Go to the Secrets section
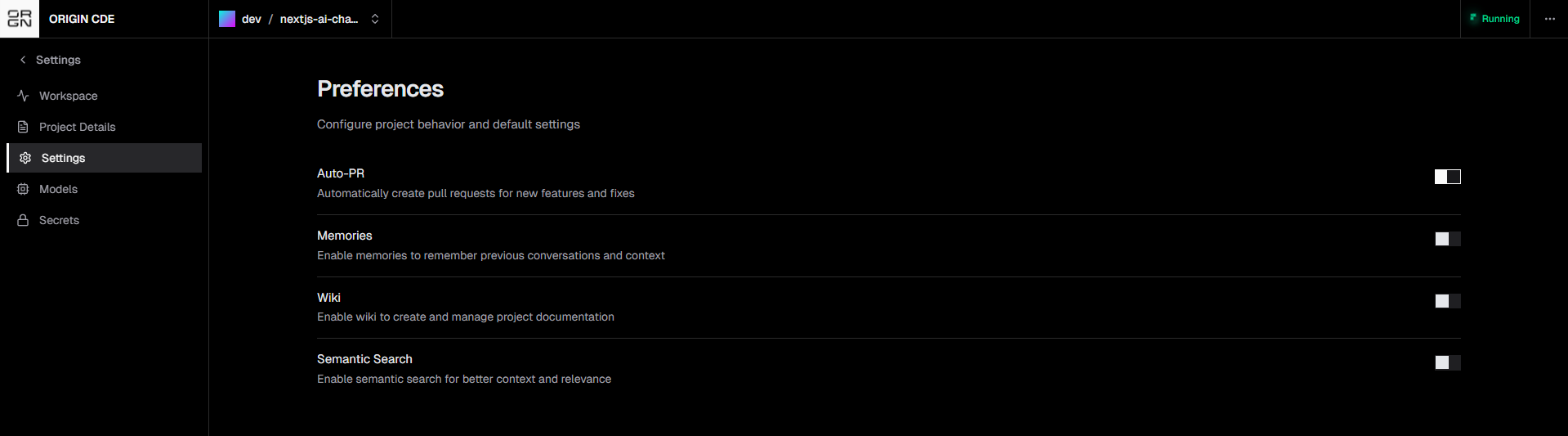Viewport: 1568px width, 436px height. coord(60,220)
